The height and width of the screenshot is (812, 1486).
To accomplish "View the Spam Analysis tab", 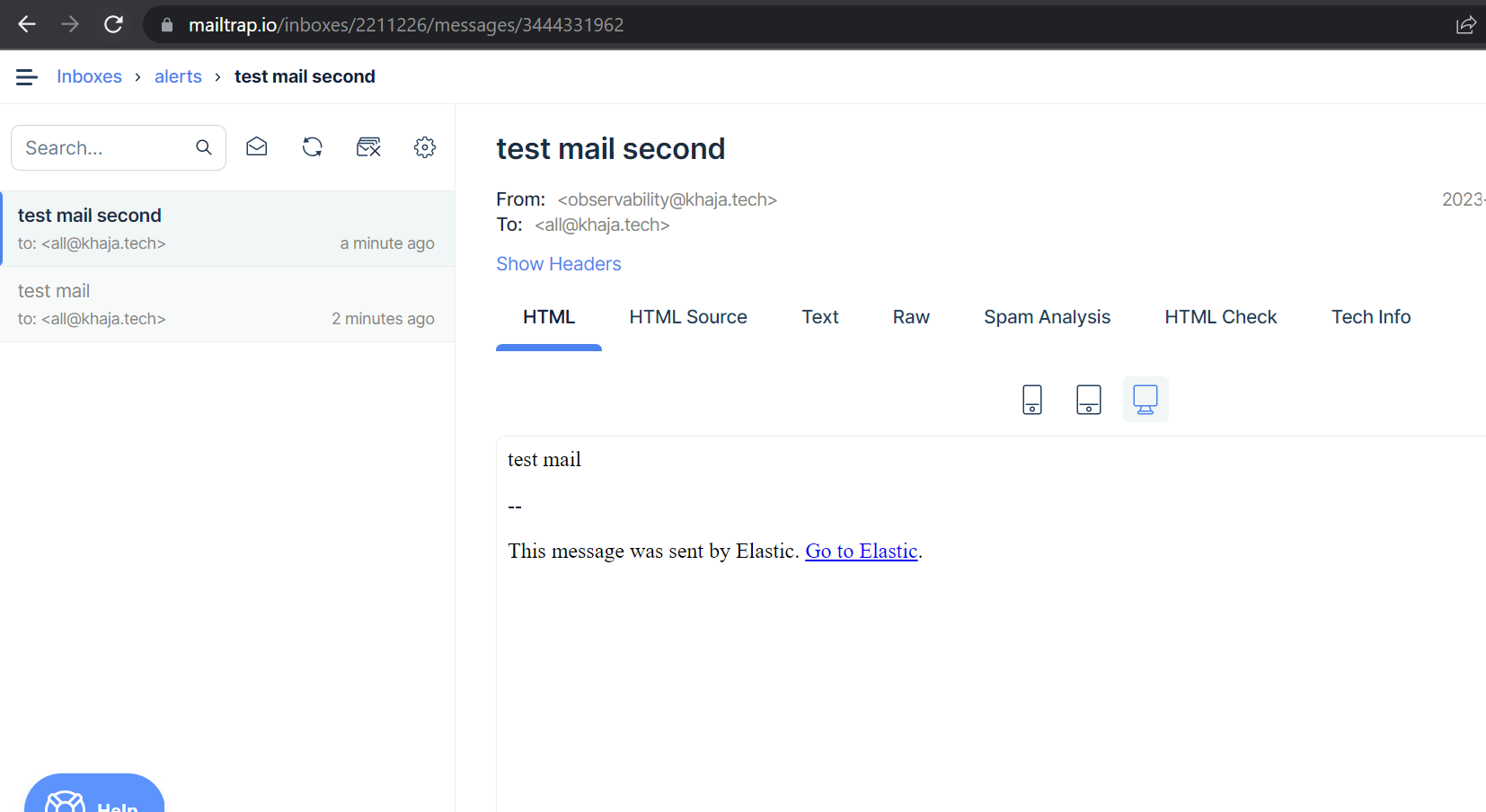I will click(1047, 317).
